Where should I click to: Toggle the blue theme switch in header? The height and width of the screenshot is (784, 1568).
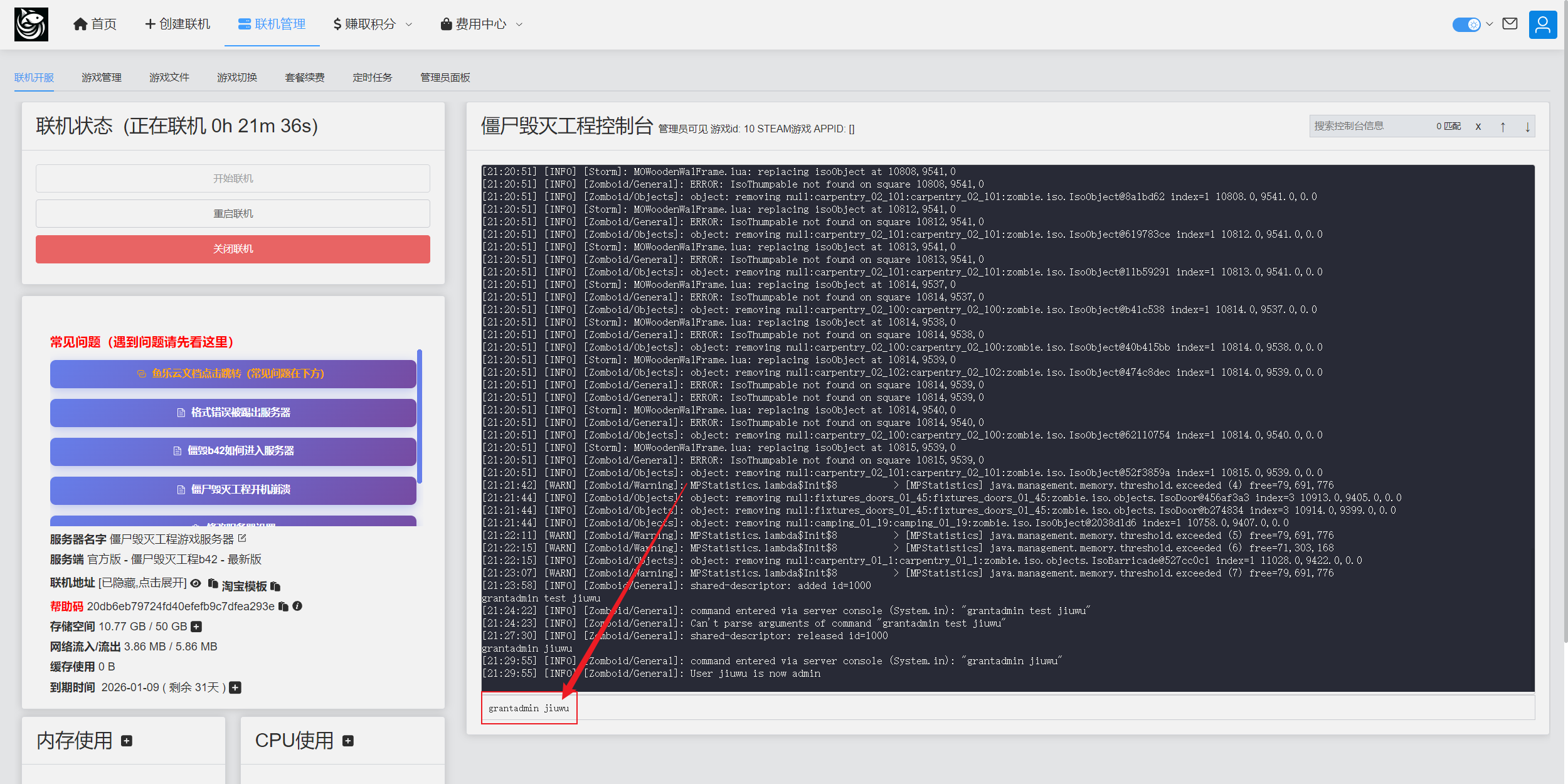1466,24
